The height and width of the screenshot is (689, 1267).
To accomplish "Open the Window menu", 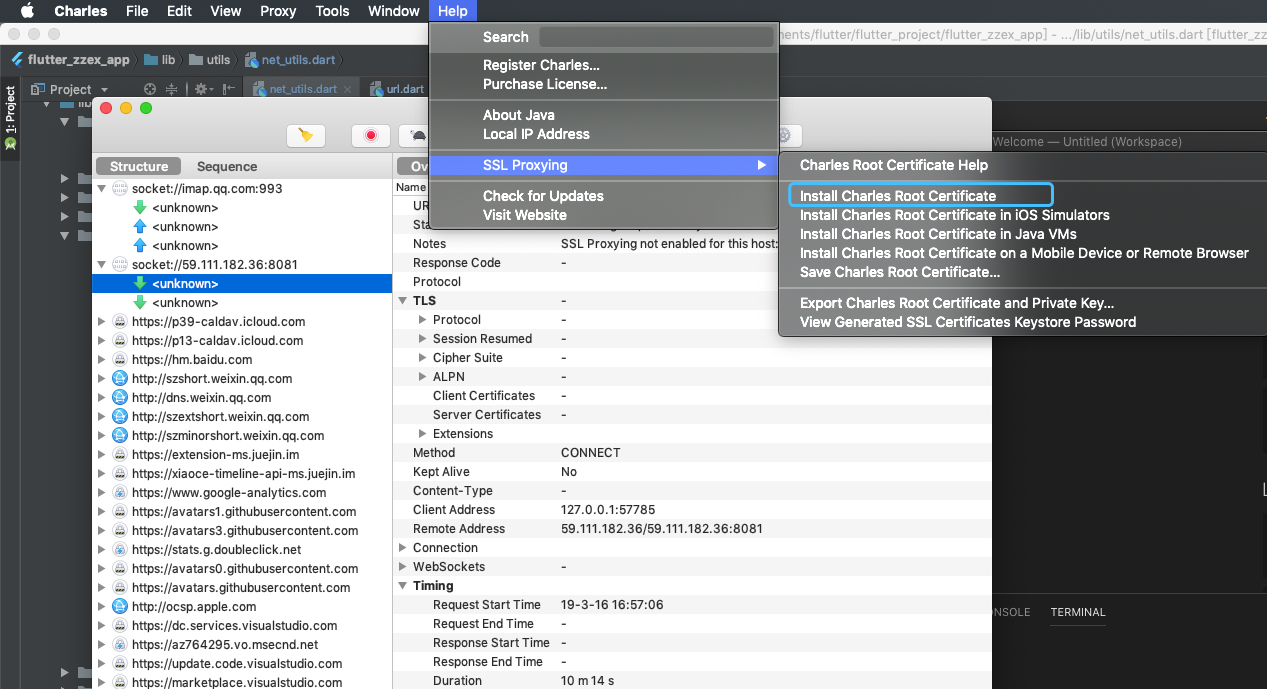I will [394, 11].
